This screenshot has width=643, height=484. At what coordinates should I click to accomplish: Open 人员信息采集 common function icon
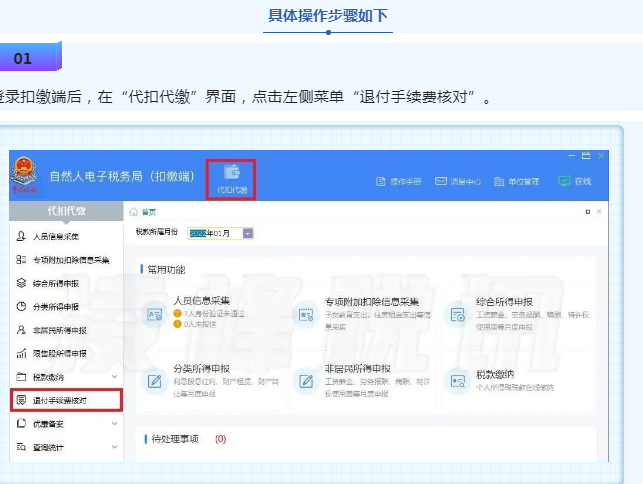tap(155, 315)
